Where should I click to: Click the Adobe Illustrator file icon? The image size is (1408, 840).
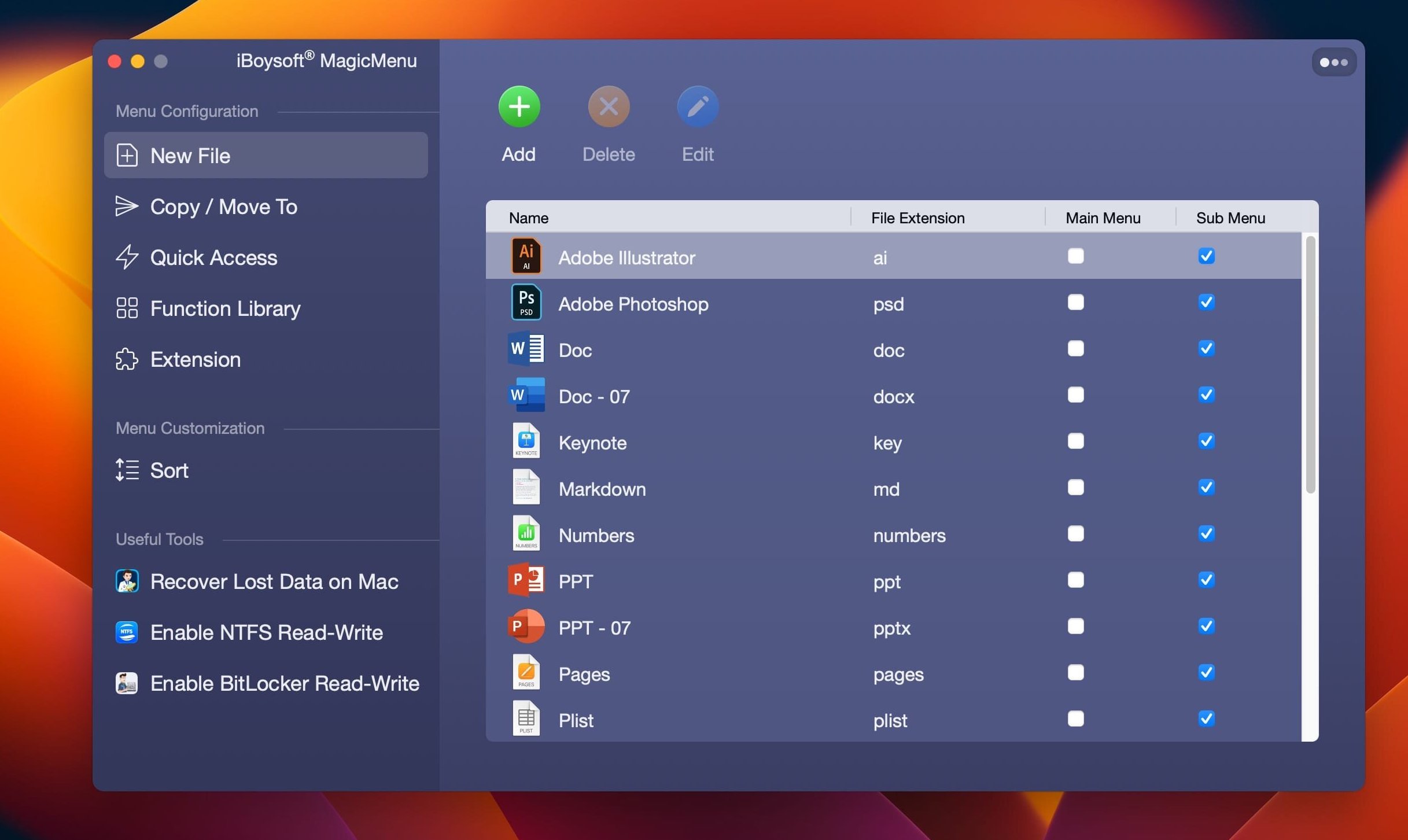click(x=526, y=256)
